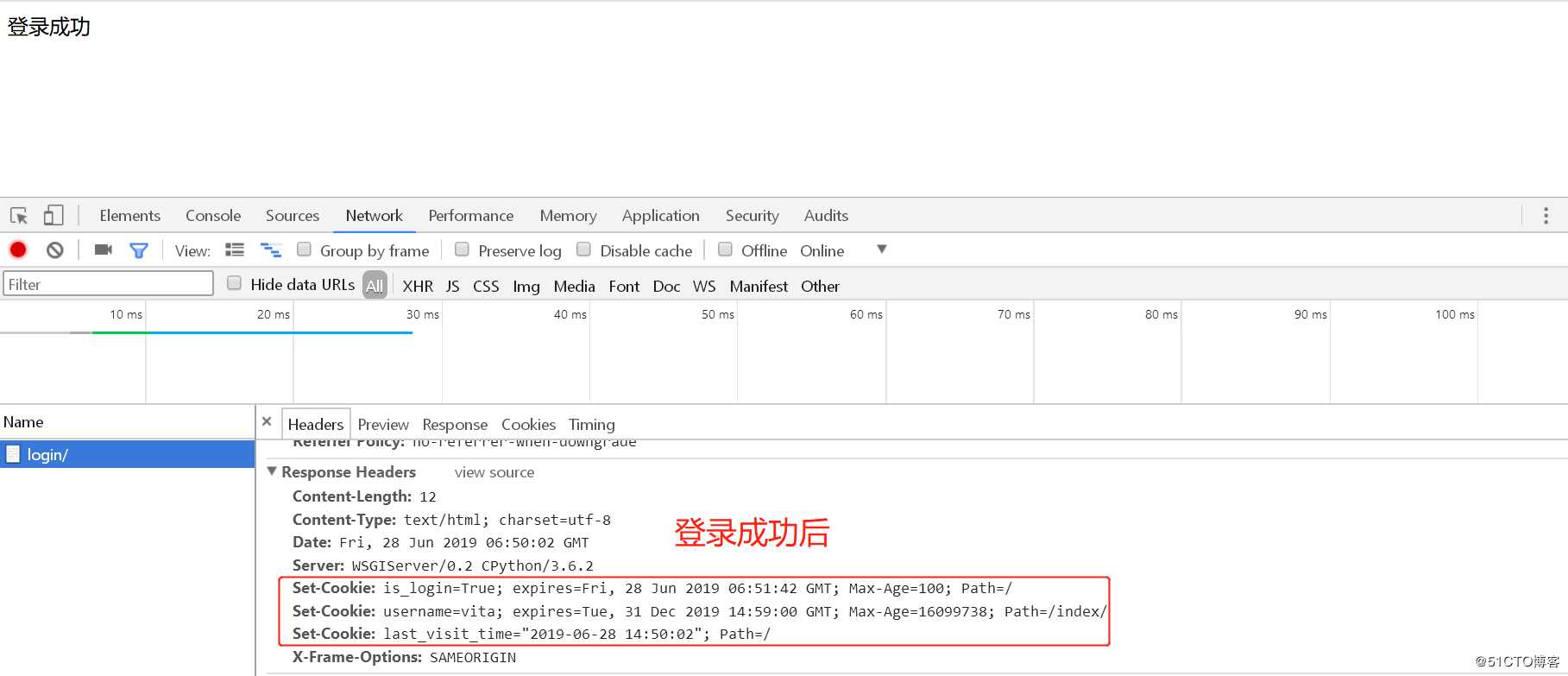Screen dimensions: 1568x676
Task: Open the Security tab
Action: [753, 216]
